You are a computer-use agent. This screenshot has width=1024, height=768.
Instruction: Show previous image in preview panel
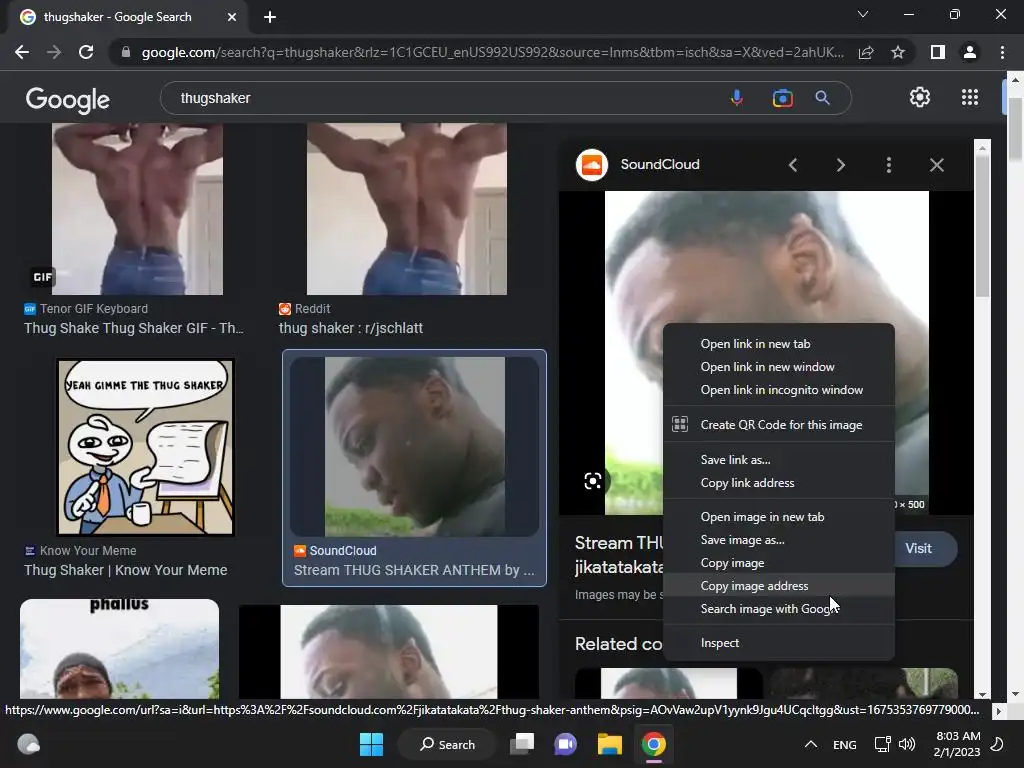click(793, 165)
